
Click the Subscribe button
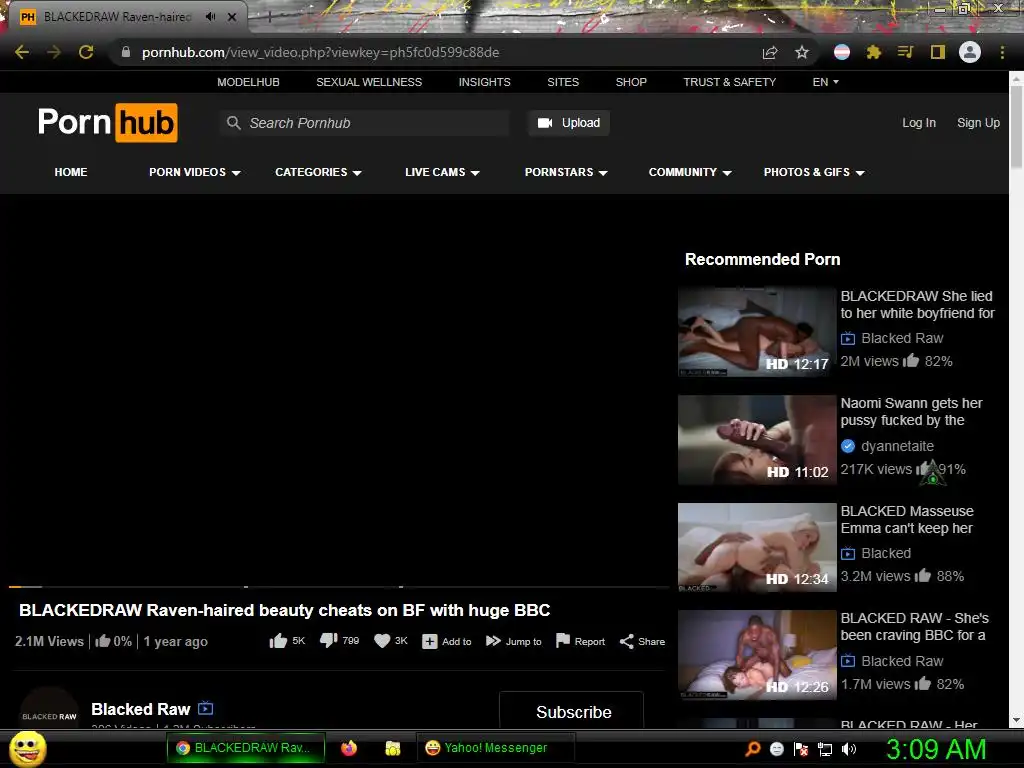[571, 711]
